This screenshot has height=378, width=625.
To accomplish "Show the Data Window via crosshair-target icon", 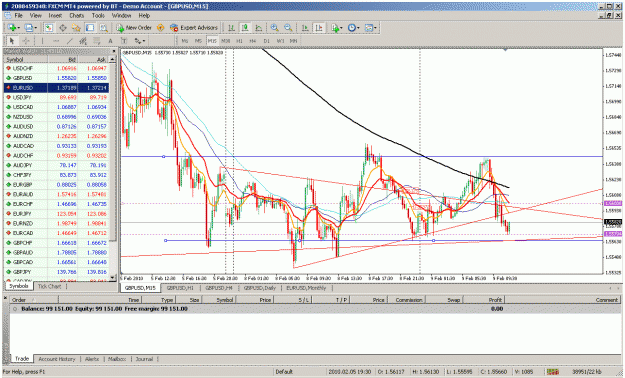I will pos(63,28).
